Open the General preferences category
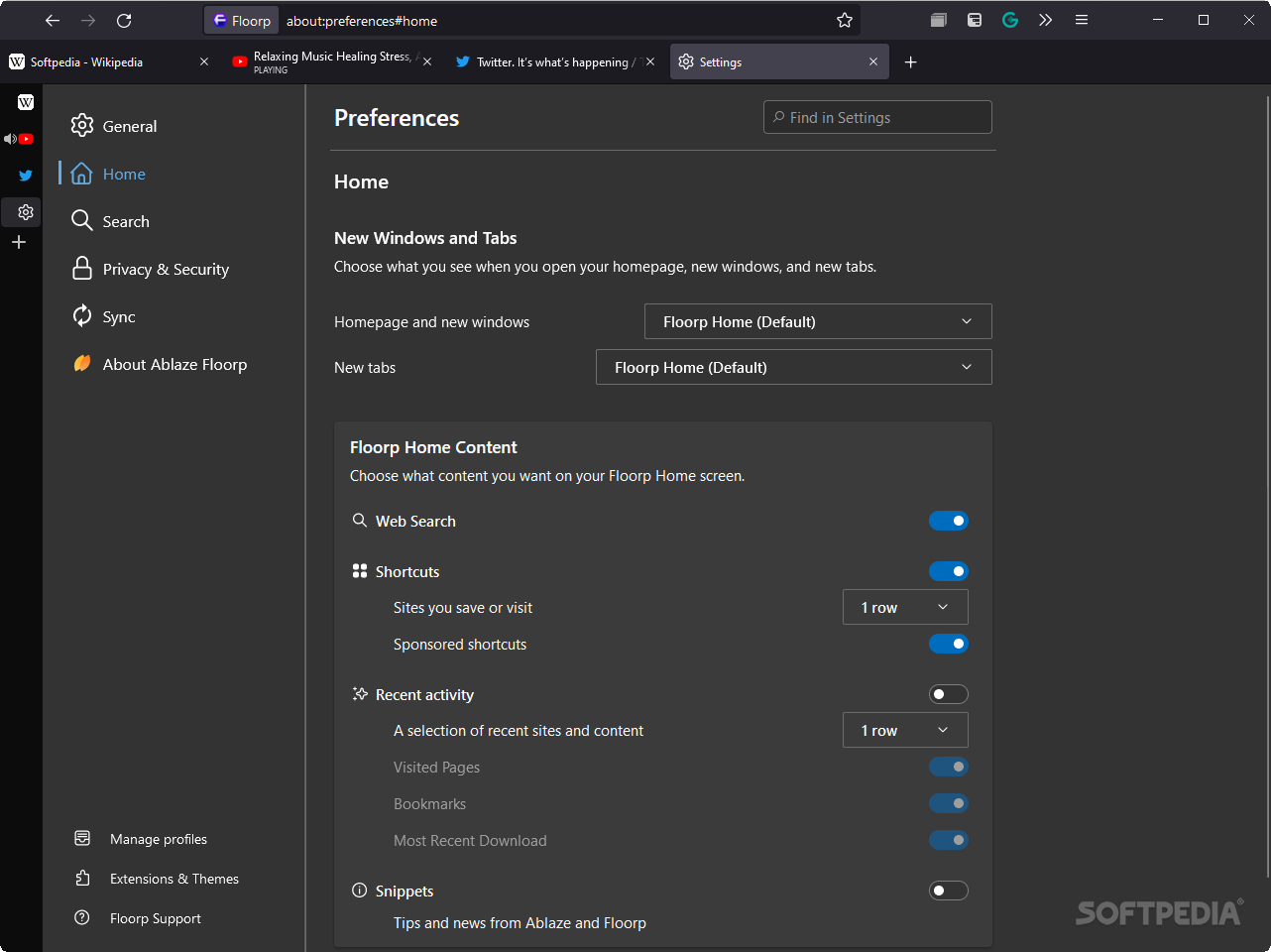The height and width of the screenshot is (952, 1271). (114, 126)
